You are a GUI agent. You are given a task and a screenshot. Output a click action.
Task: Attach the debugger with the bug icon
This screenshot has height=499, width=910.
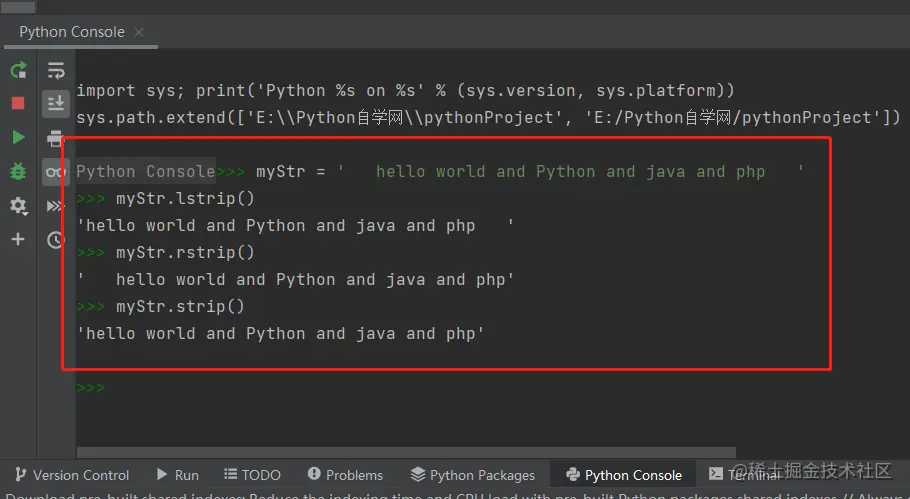tap(18, 171)
